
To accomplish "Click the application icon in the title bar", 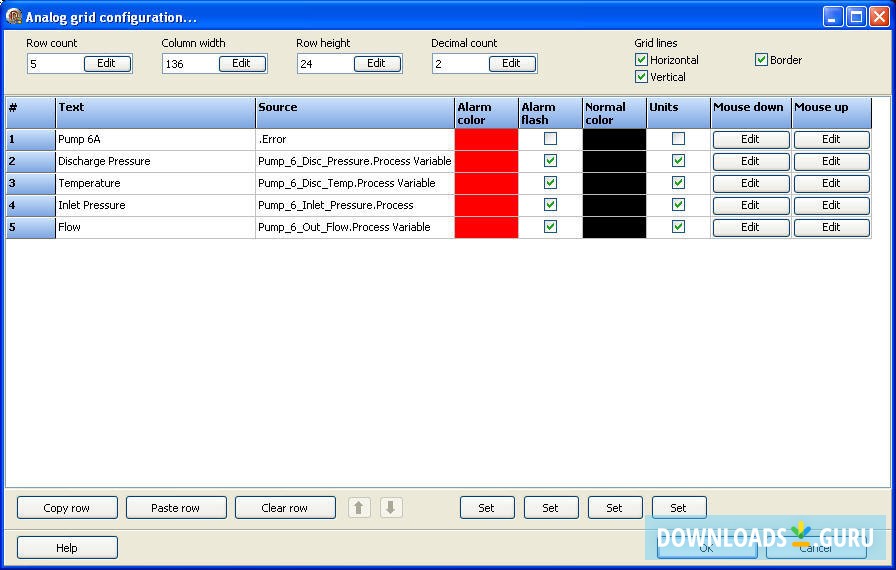I will [14, 16].
